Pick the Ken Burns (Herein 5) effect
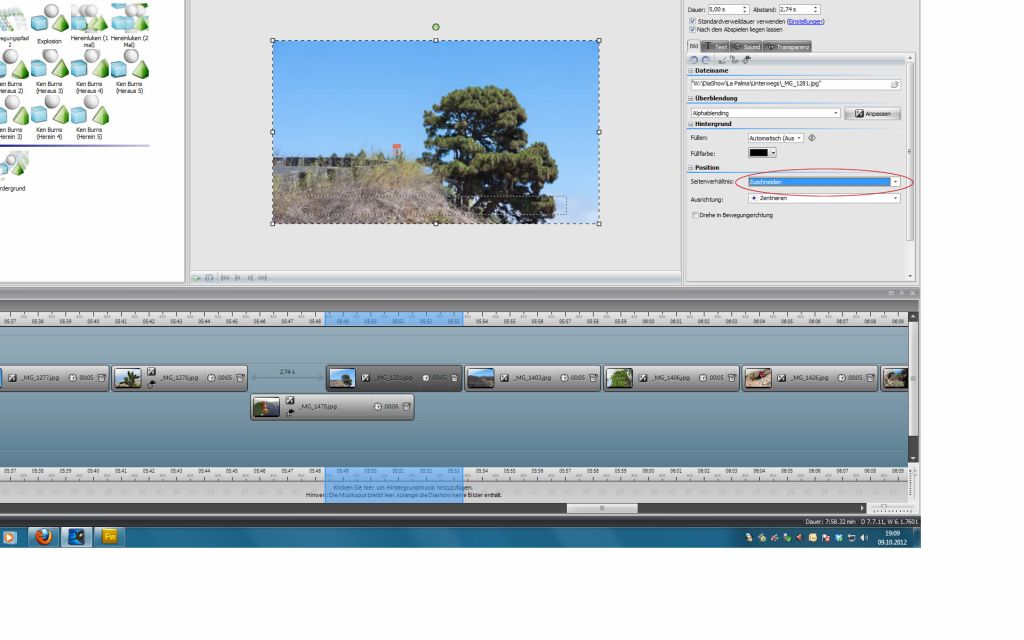 tap(88, 111)
